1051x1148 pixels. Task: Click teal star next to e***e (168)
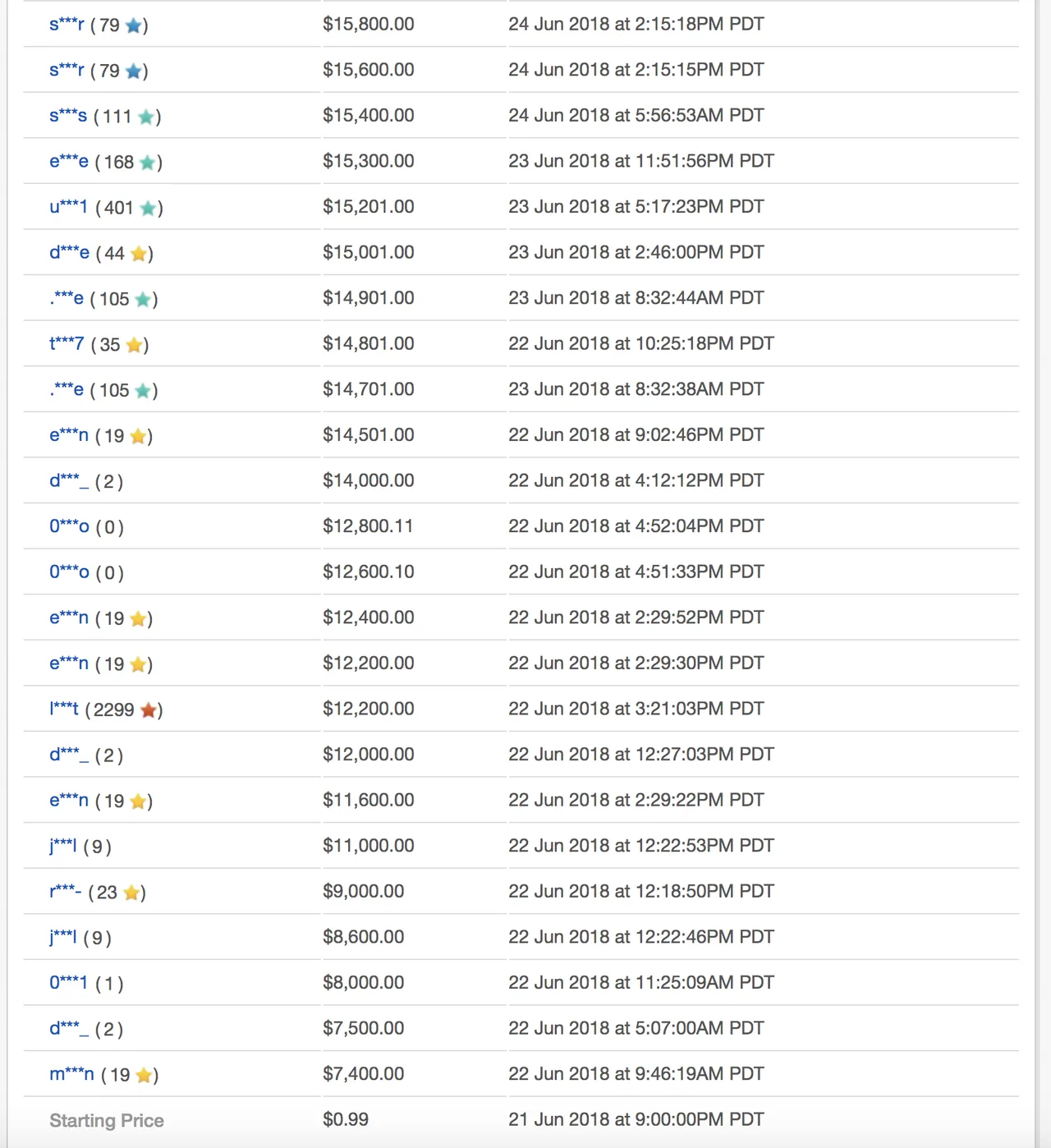[x=148, y=163]
